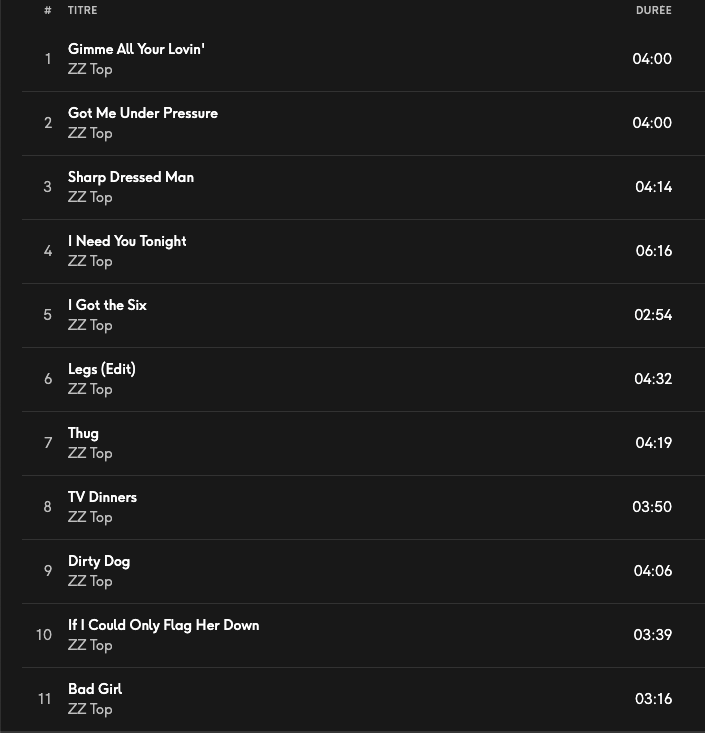The width and height of the screenshot is (705, 733).
Task: Click the Sharp Dressed Man title
Action: point(131,177)
